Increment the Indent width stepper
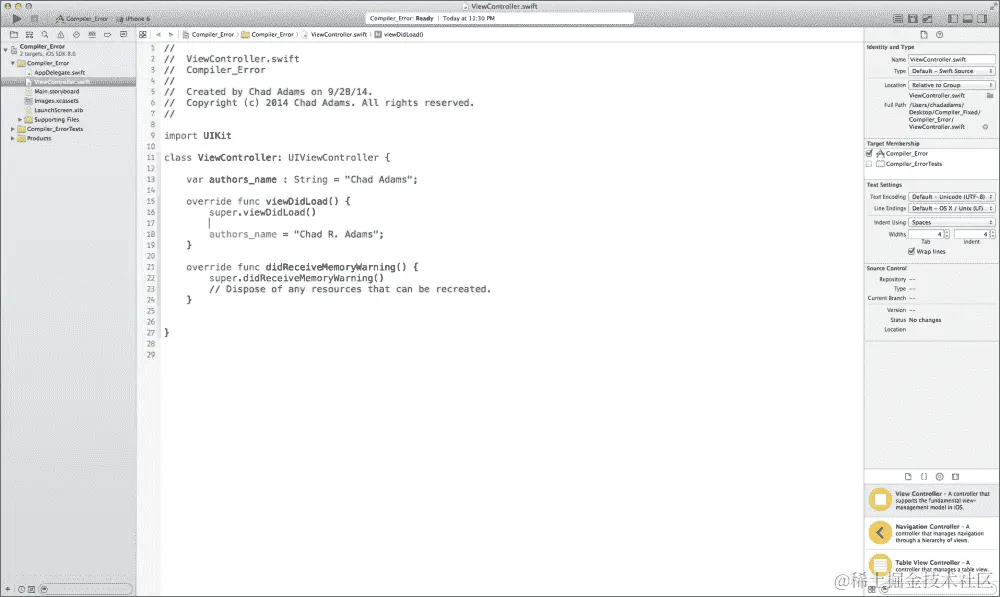The image size is (1000, 597). [x=993, y=232]
